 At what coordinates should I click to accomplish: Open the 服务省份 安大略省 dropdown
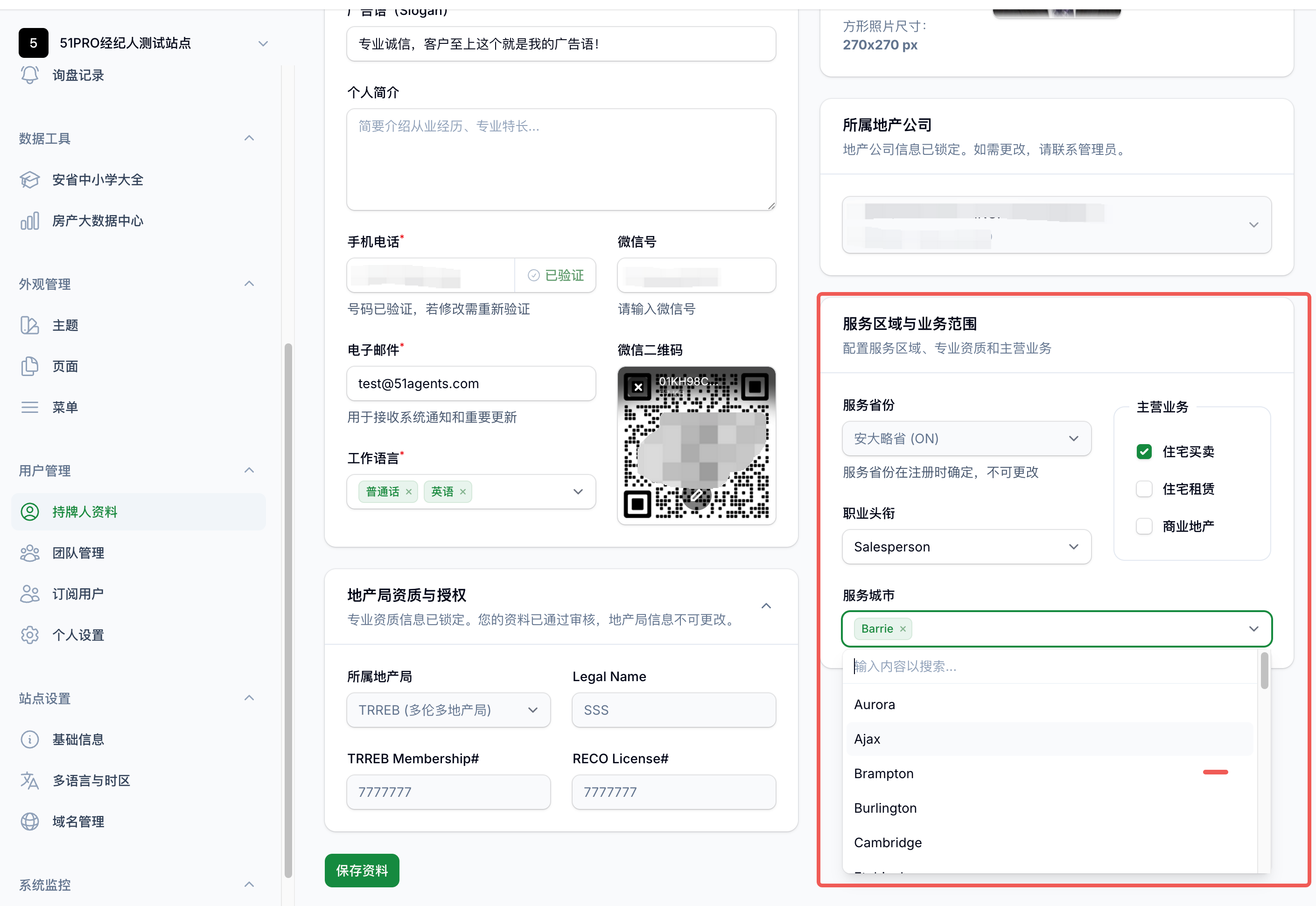pos(966,438)
